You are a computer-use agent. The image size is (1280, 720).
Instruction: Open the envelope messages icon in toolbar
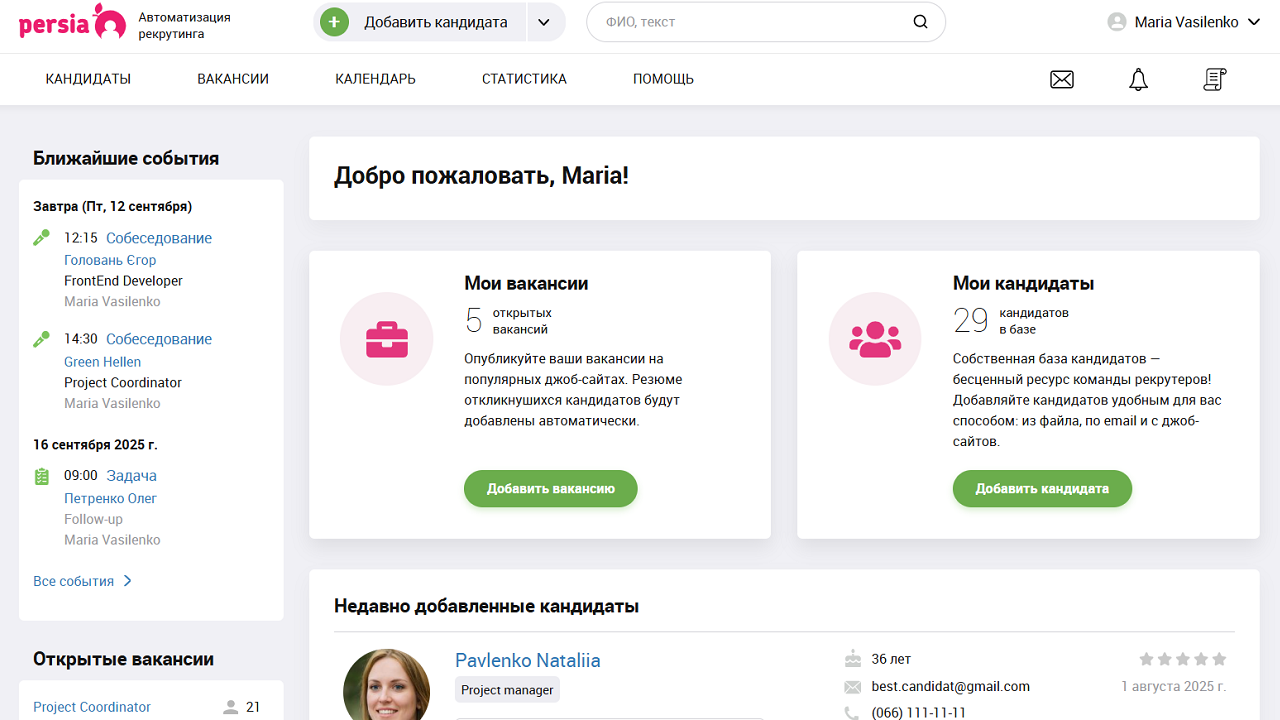(1061, 79)
